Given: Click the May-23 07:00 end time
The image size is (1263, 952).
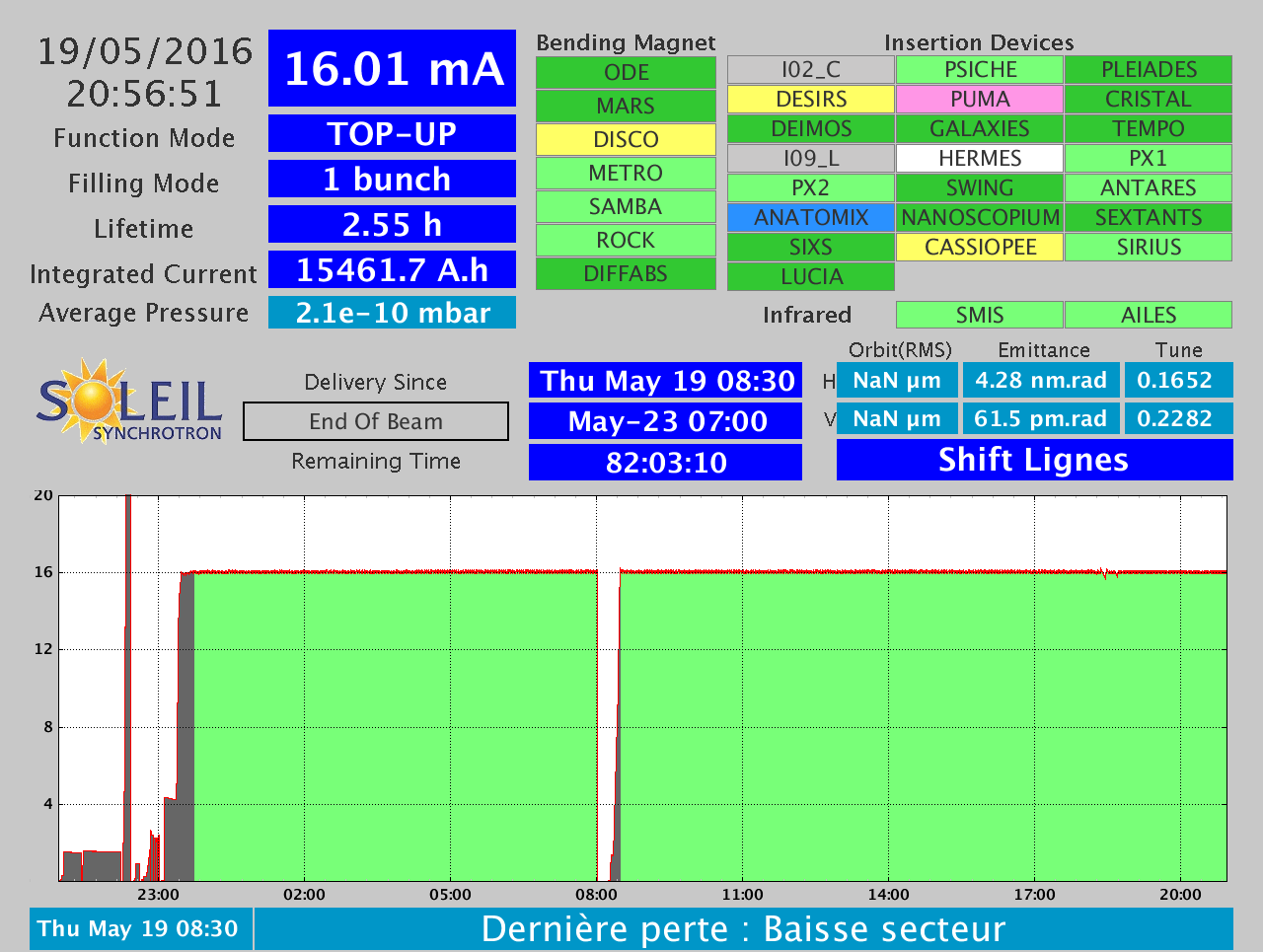Looking at the screenshot, I should [x=666, y=421].
